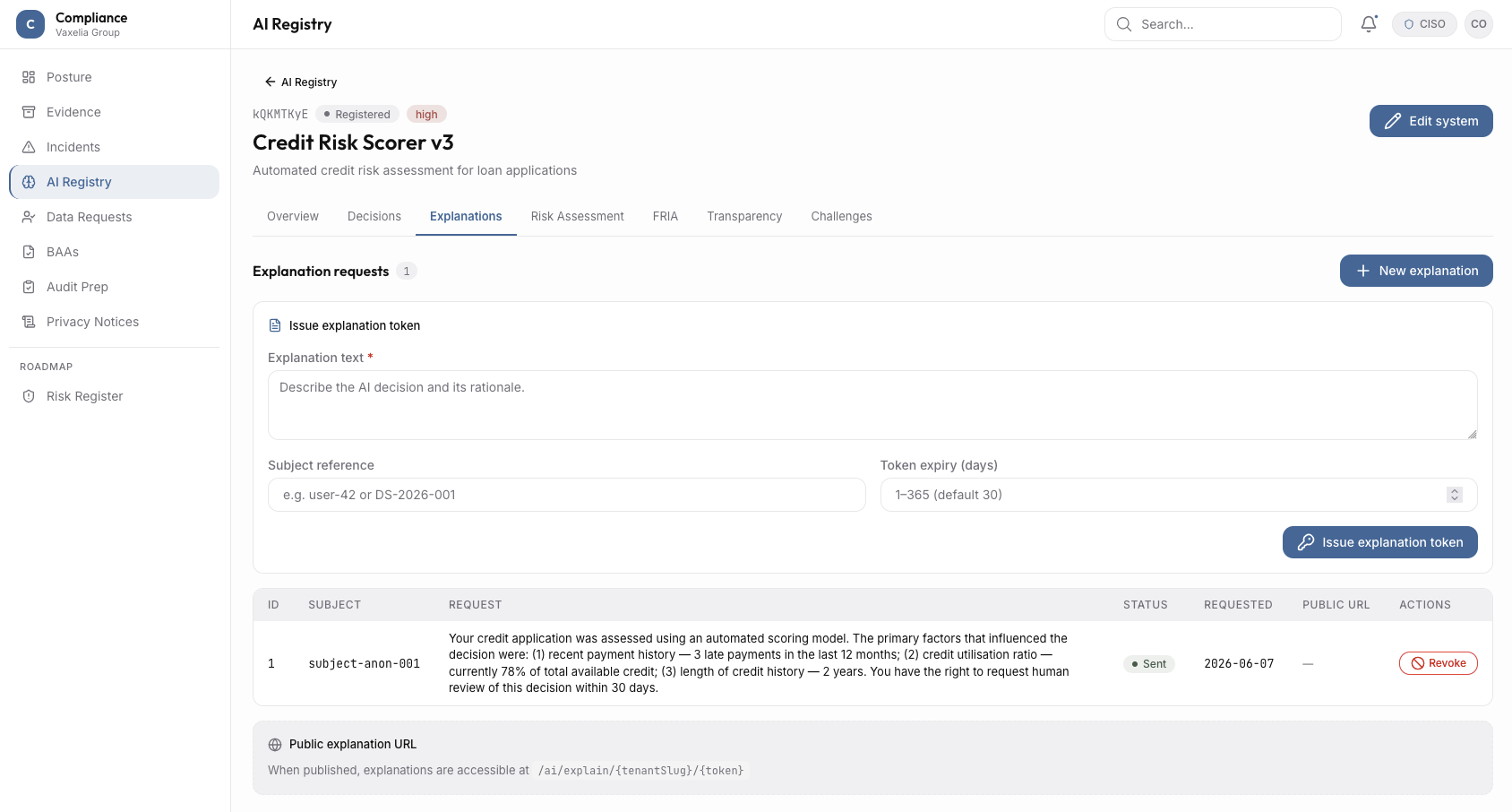
Task: Click the New explanation button
Action: pyautogui.click(x=1416, y=271)
